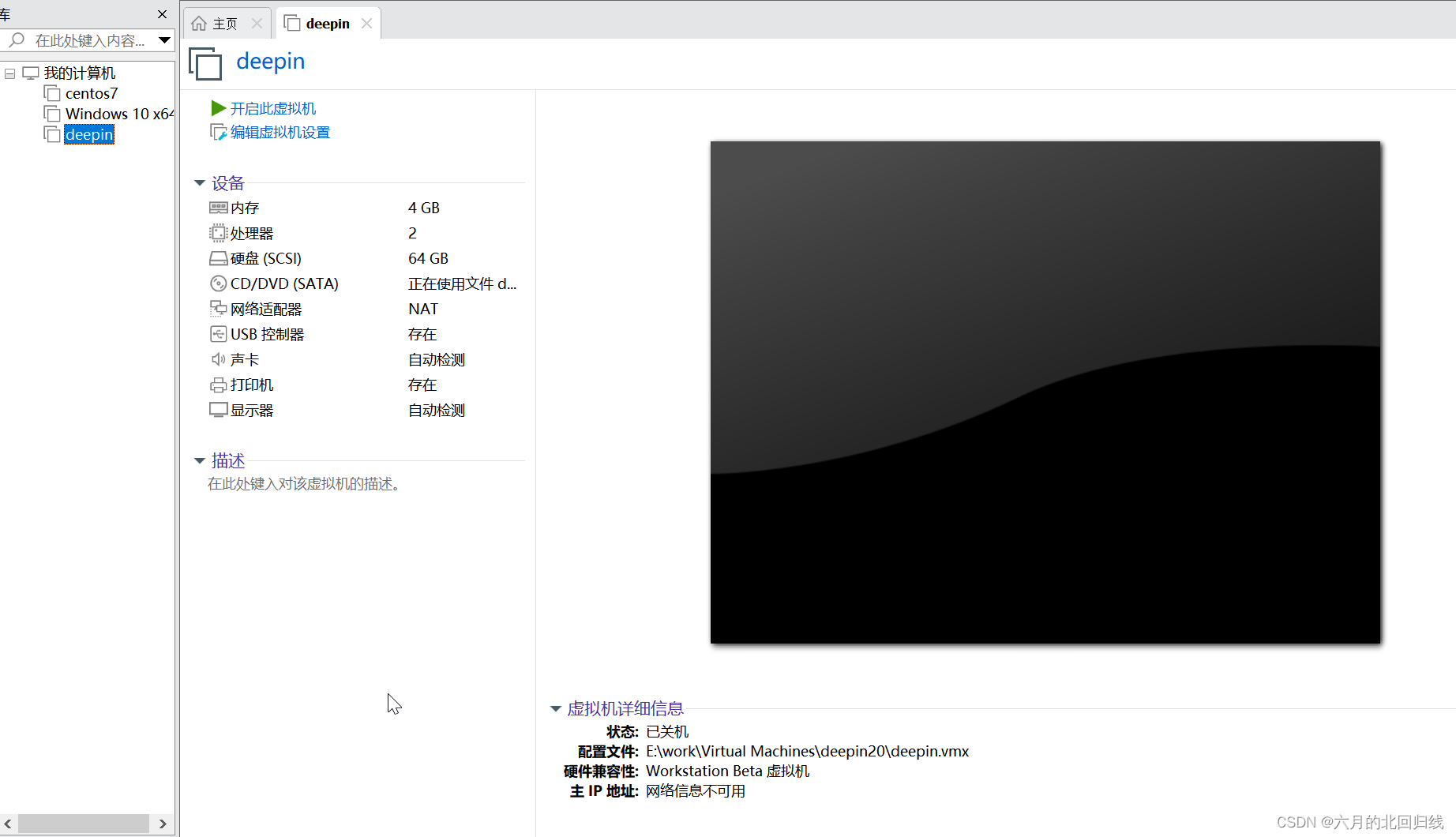Click the Windows 10 x64 VM icon
Viewport: 1456px width, 837px height.
click(x=52, y=114)
